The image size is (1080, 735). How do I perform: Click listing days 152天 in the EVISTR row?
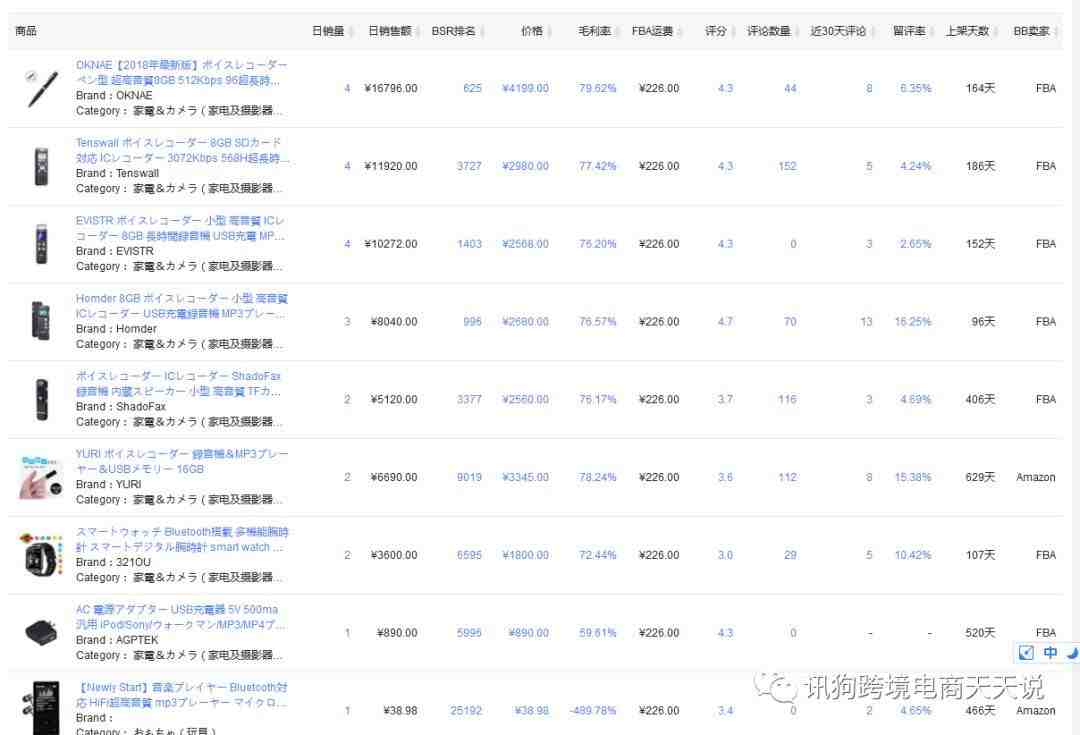980,244
